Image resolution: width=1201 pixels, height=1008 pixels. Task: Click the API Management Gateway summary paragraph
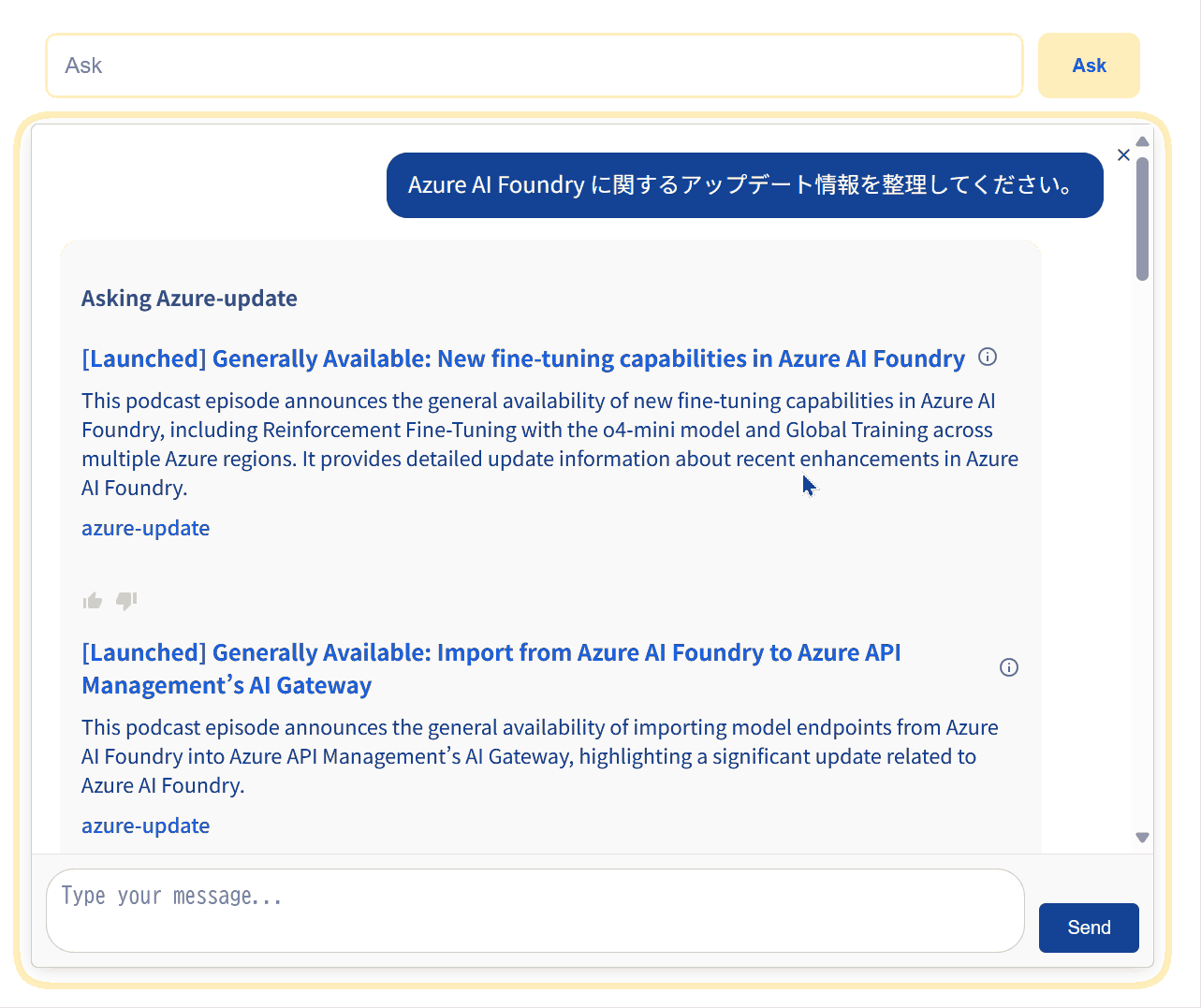tap(540, 756)
